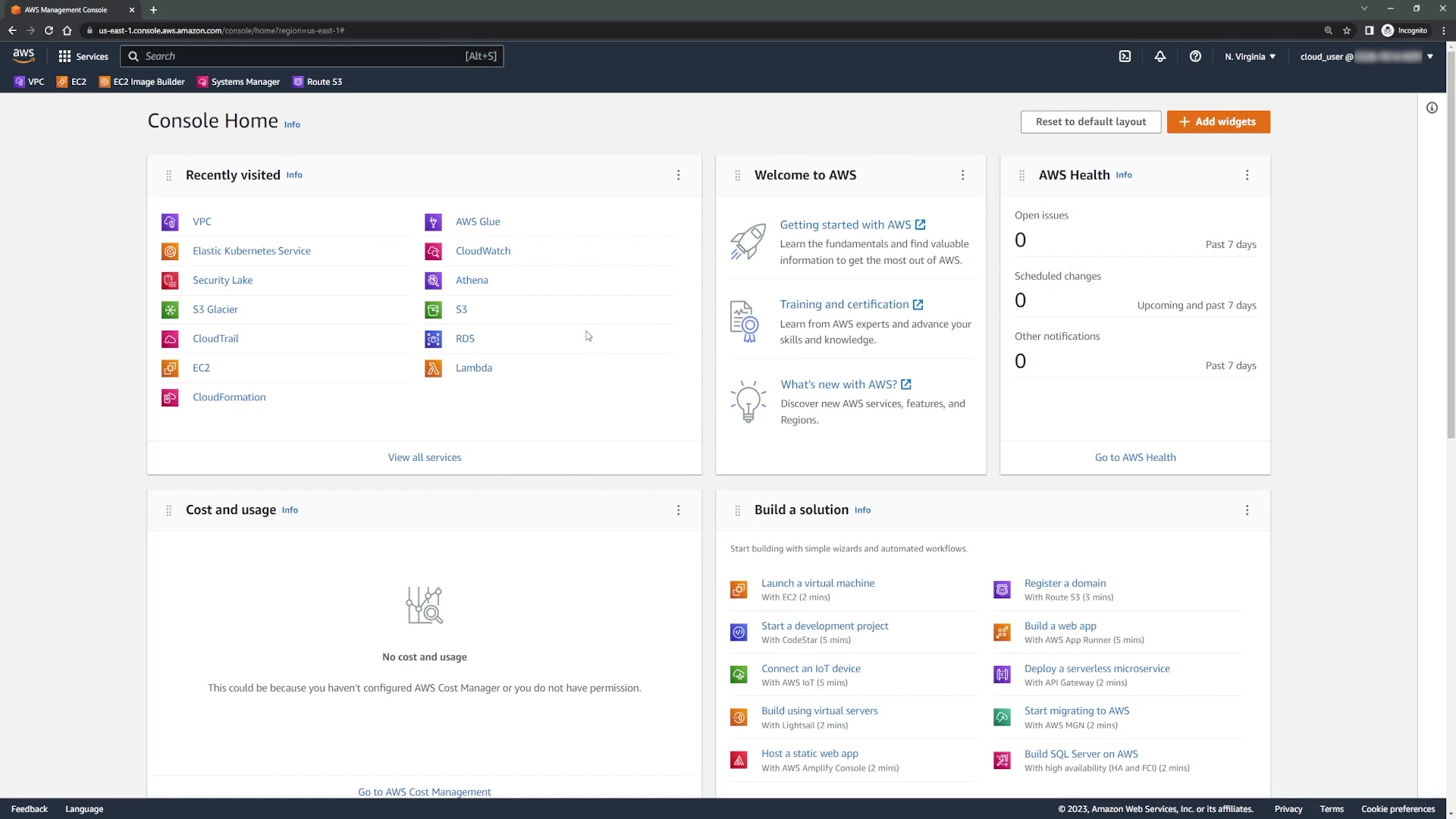The width and height of the screenshot is (1456, 819).
Task: Open Route 53 favorites bar shortcut
Action: click(x=318, y=82)
